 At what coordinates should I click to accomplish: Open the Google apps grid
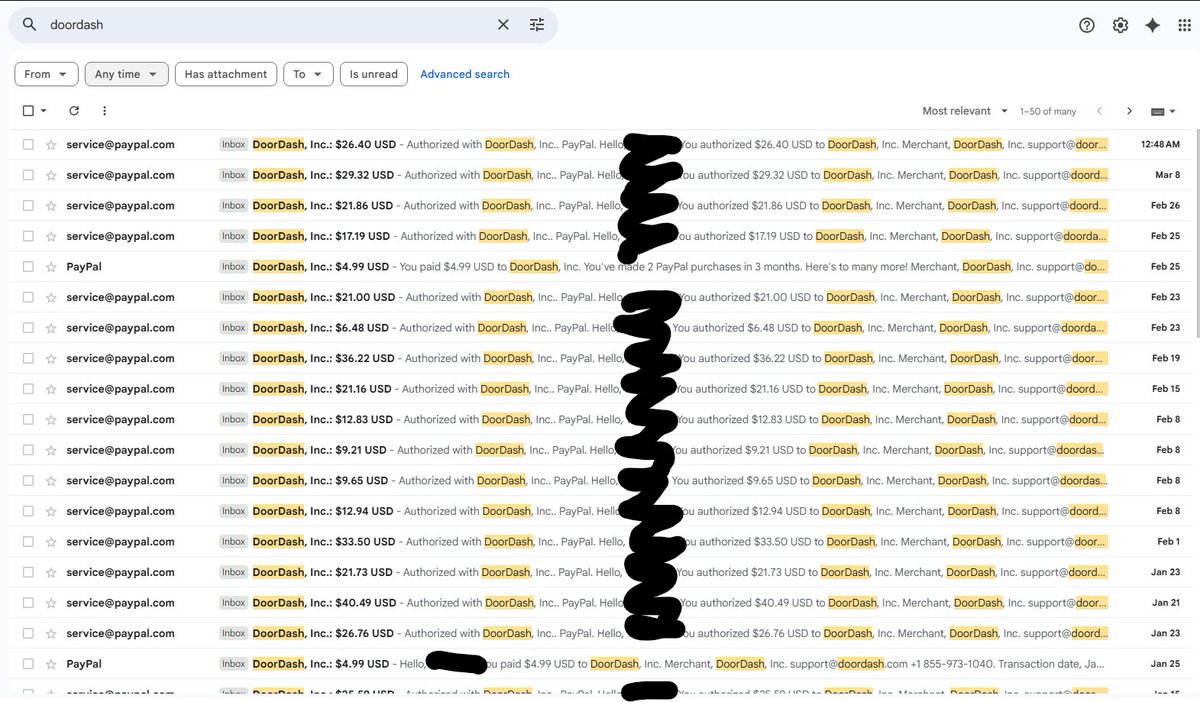click(1185, 25)
